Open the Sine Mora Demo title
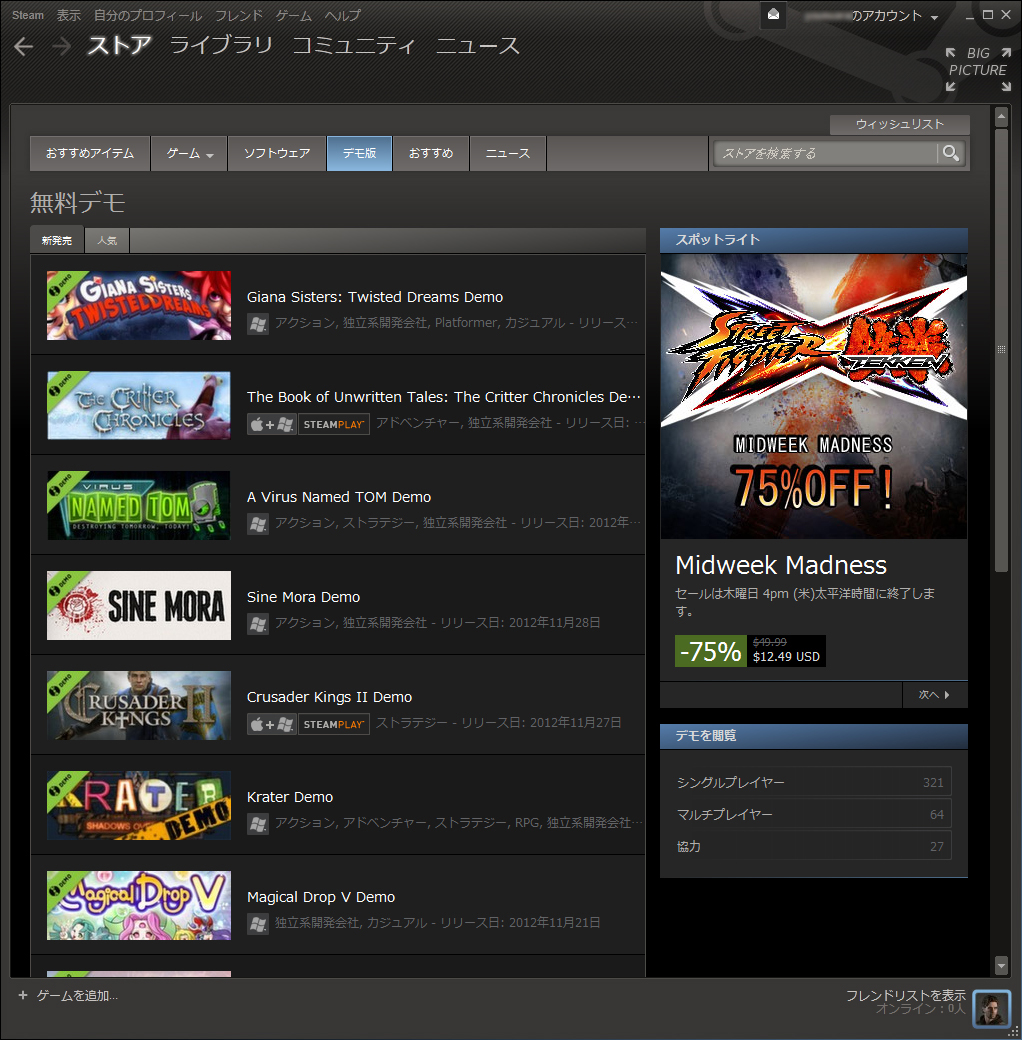This screenshot has width=1022, height=1040. click(303, 596)
